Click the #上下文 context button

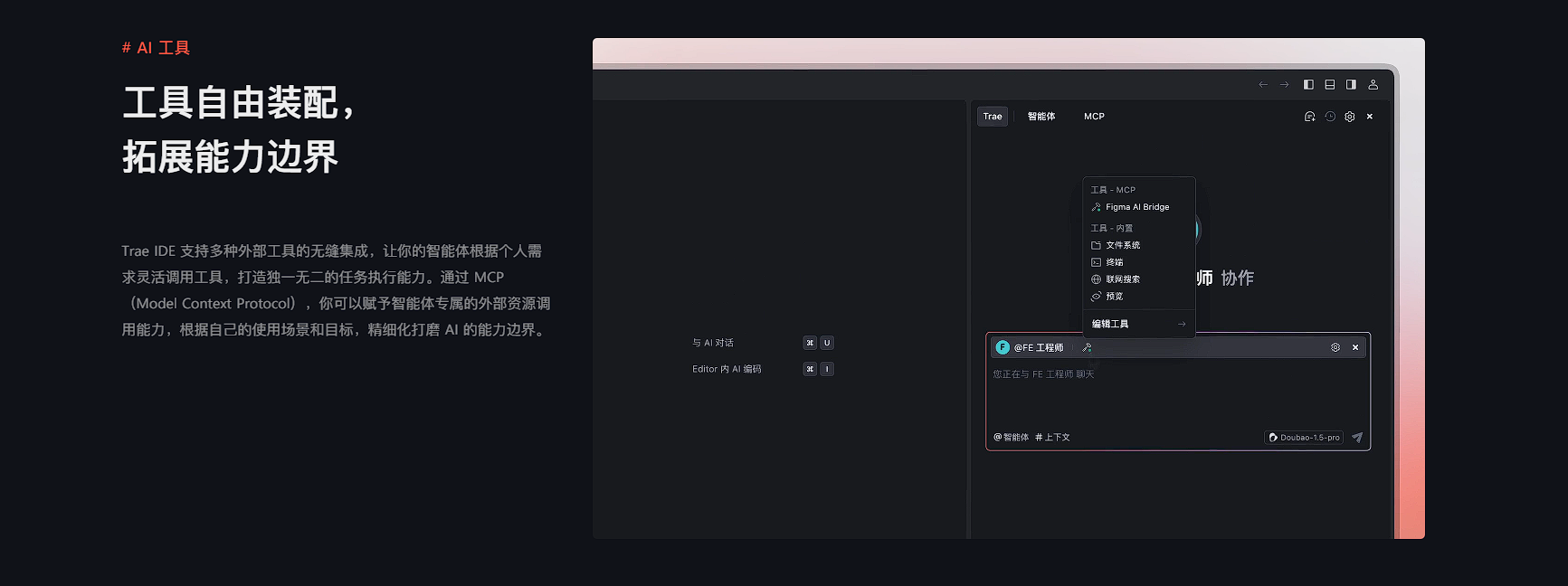tap(1052, 438)
